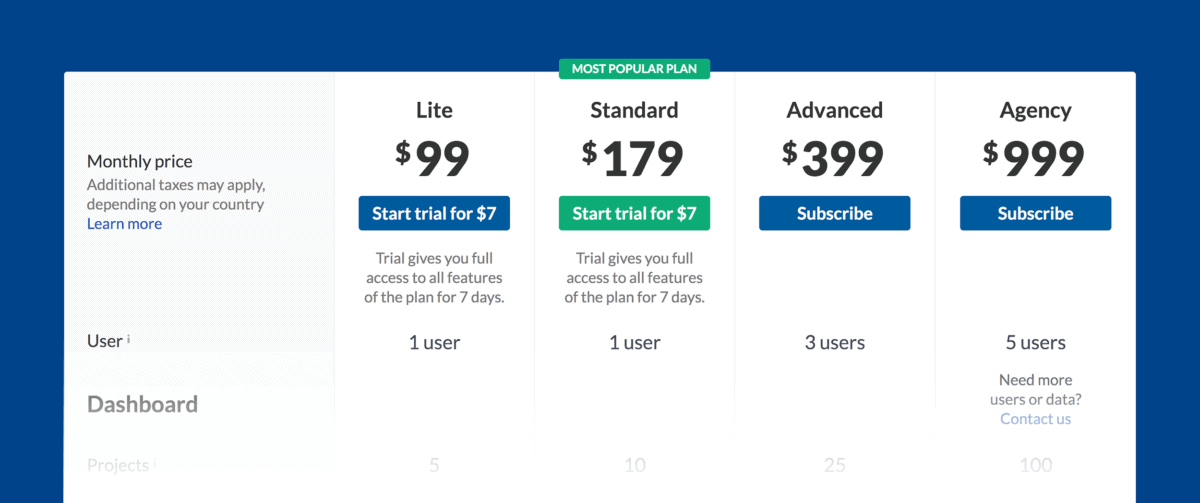Click the $999 Agency price
Viewport: 1200px width, 503px height.
point(1033,158)
